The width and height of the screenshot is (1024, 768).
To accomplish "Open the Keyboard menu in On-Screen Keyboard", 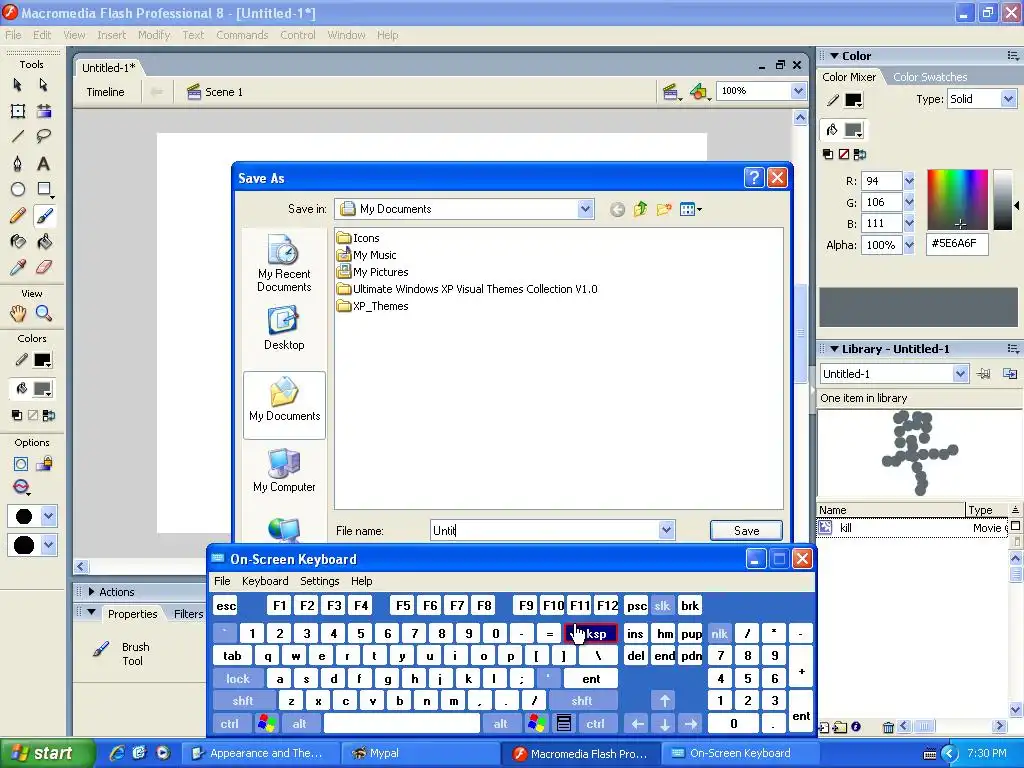I will coord(265,581).
